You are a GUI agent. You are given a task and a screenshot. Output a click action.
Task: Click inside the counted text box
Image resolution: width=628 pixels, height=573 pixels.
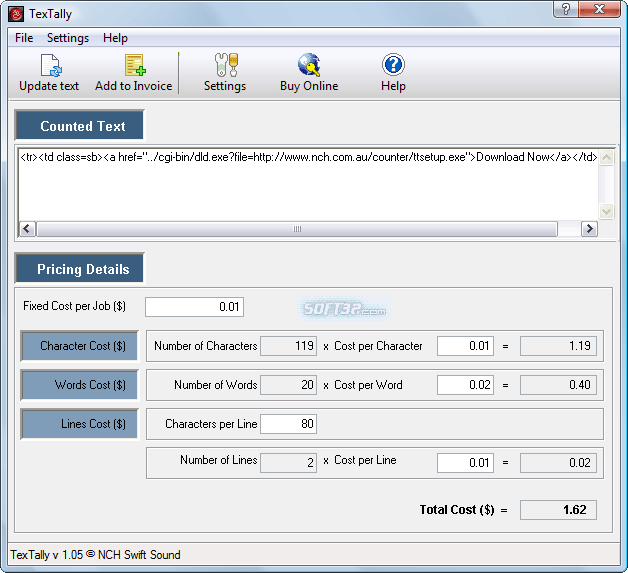[308, 184]
